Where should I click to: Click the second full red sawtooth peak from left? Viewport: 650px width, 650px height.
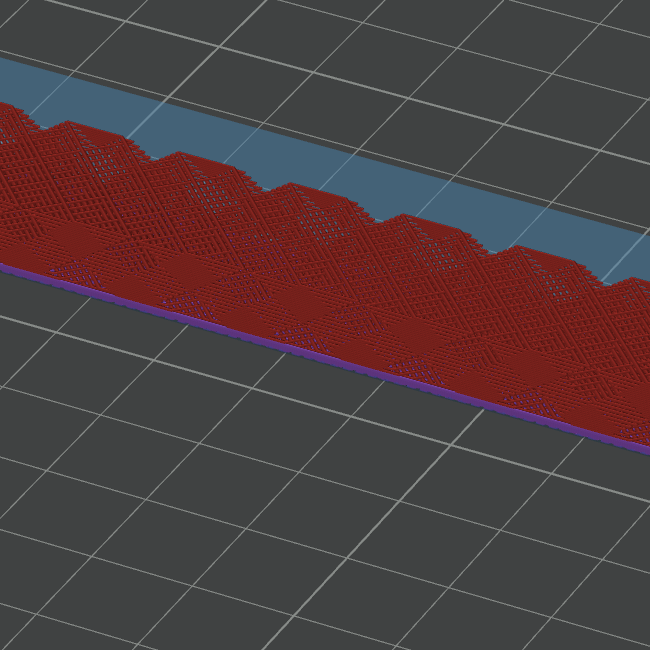point(180,160)
